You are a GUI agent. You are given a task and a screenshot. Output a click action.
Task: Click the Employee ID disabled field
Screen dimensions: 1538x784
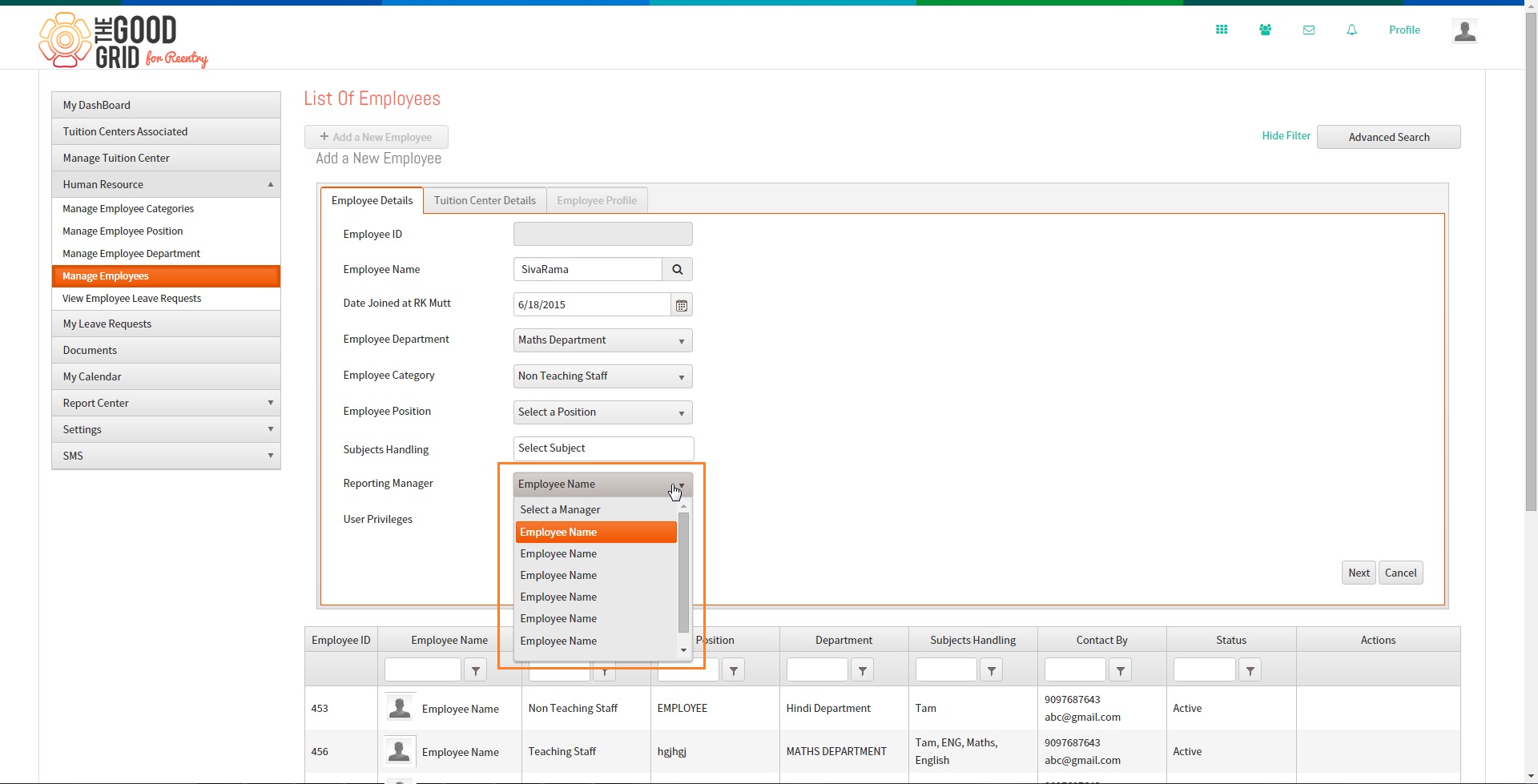click(602, 234)
